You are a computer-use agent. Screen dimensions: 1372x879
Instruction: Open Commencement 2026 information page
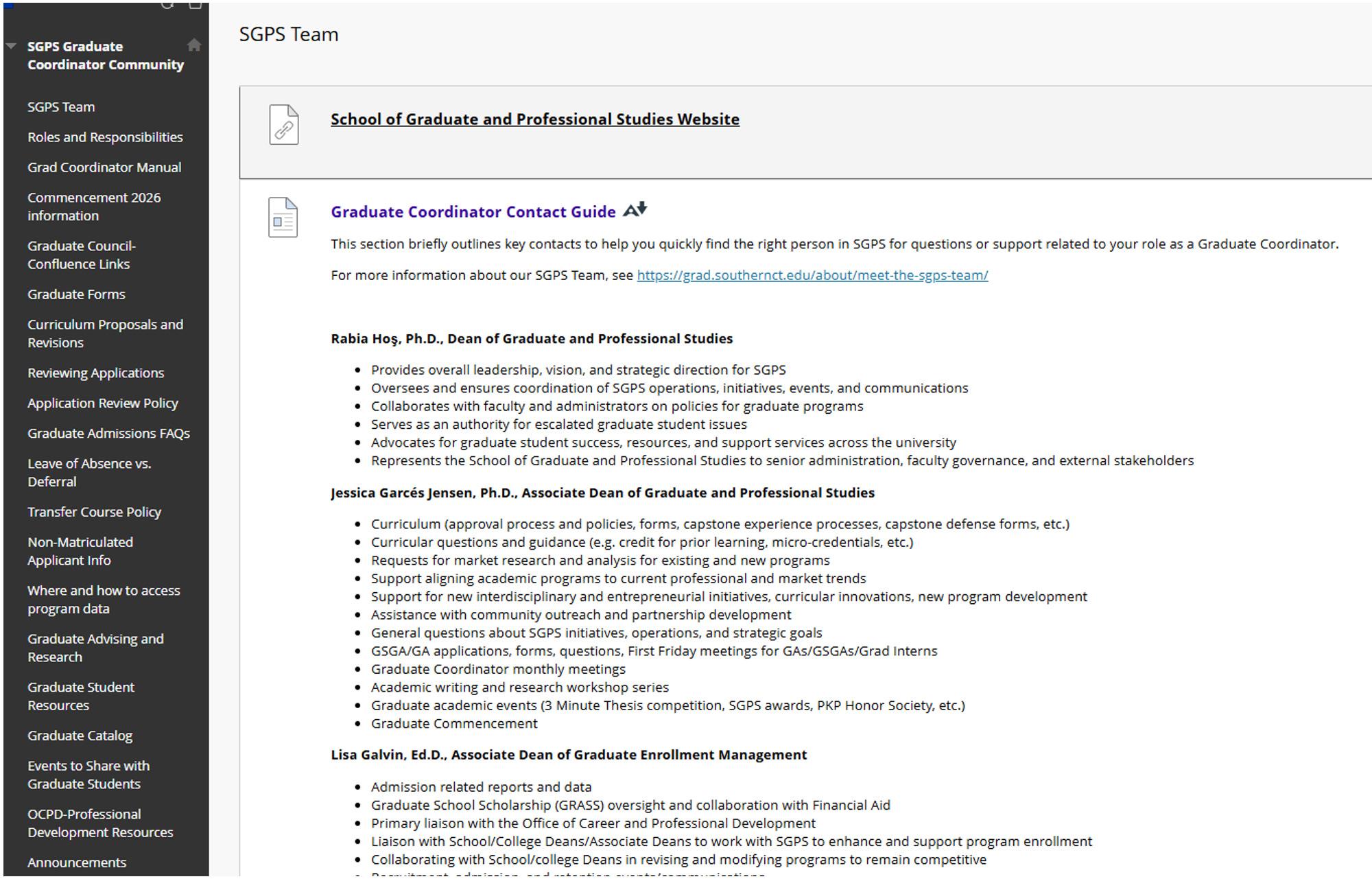pos(94,207)
